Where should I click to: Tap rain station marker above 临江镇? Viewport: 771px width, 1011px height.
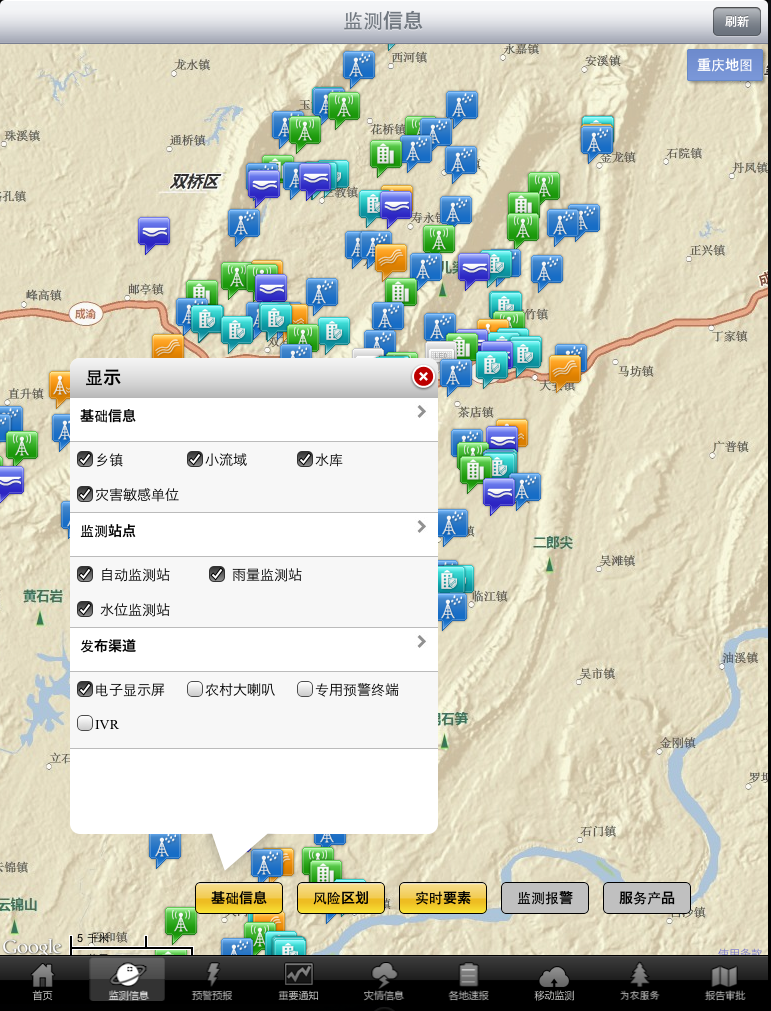[x=452, y=609]
